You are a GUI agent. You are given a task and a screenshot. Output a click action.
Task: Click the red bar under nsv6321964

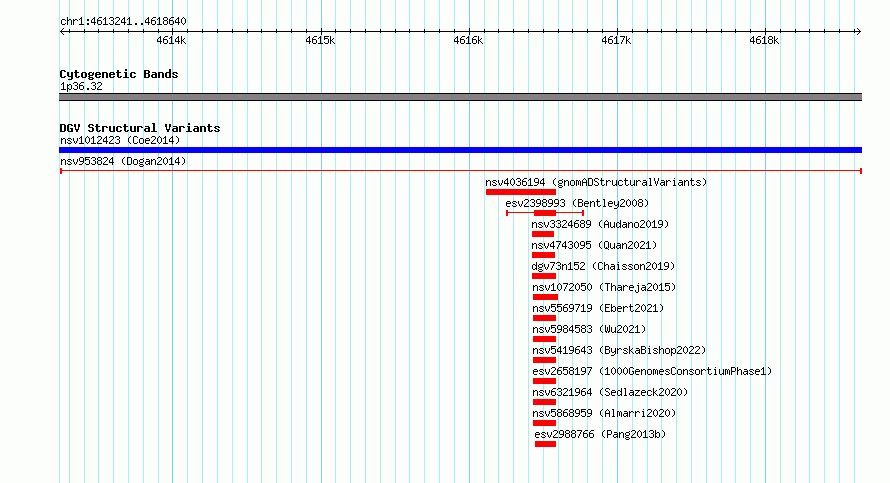[x=544, y=402]
